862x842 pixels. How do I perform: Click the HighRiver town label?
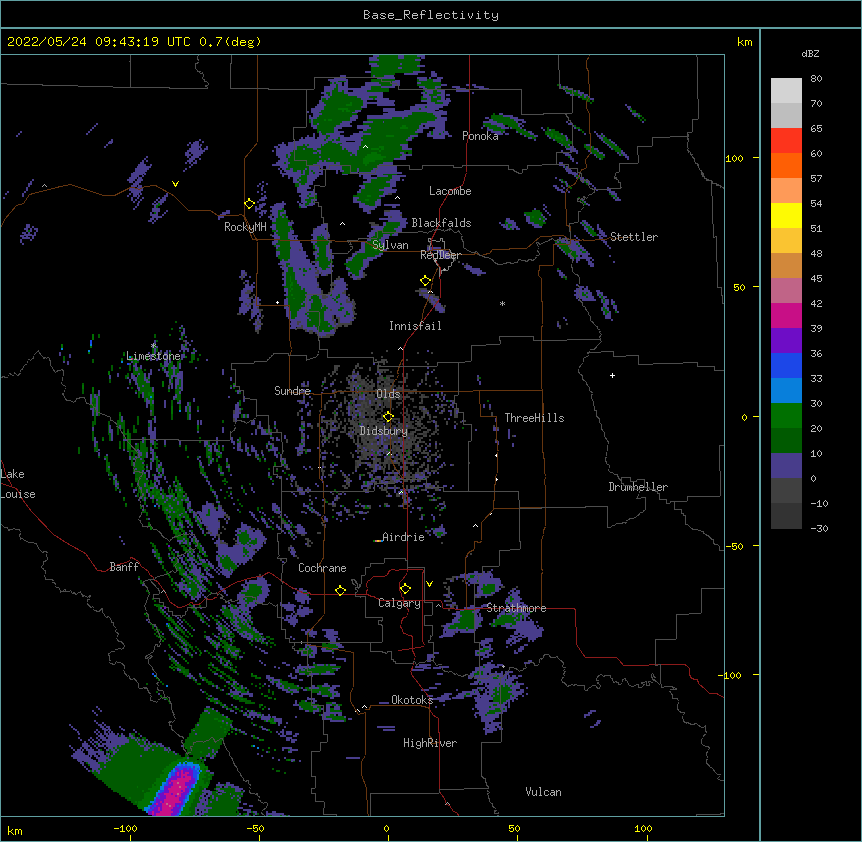(x=430, y=743)
